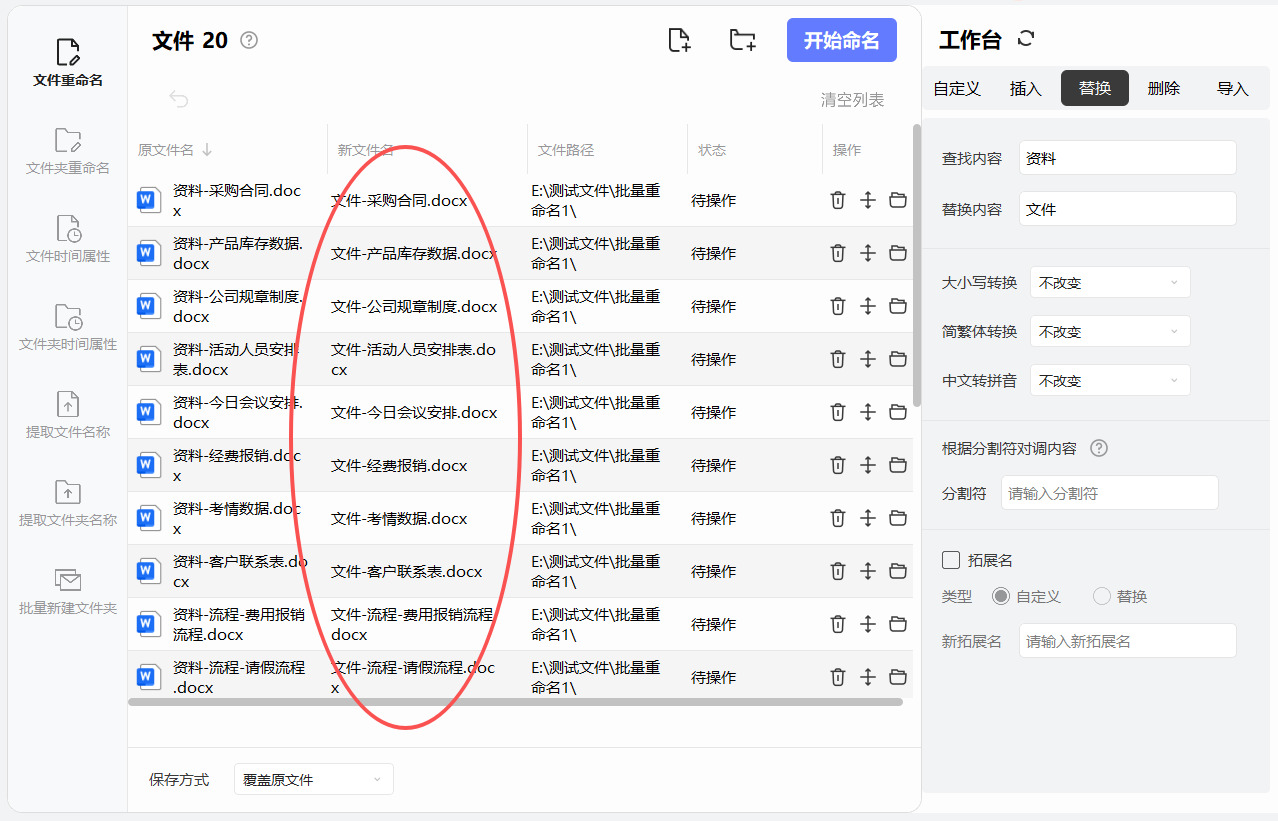This screenshot has height=821, width=1278.
Task: Switch to the 插入 tab
Action: 1026,88
